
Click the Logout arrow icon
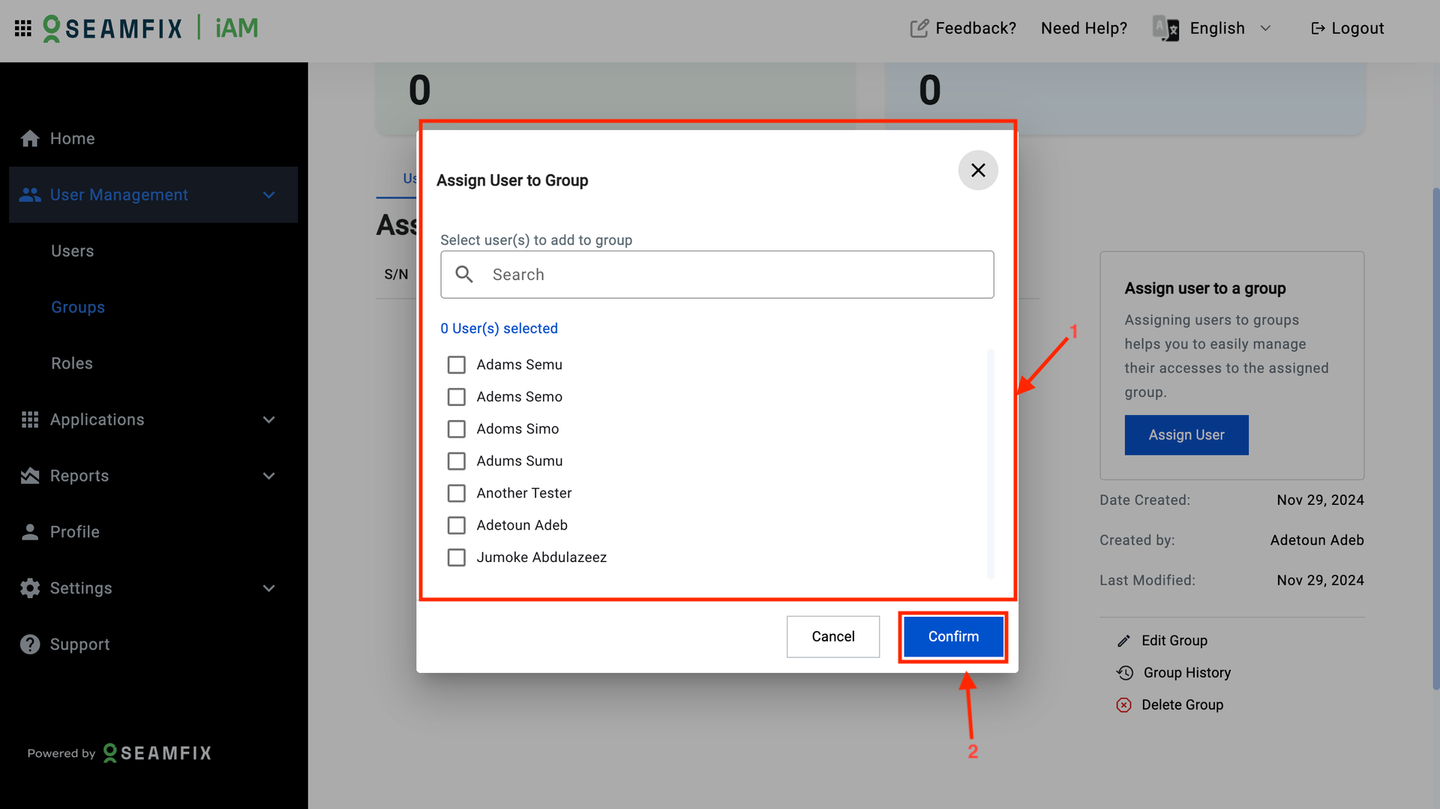pyautogui.click(x=1318, y=28)
